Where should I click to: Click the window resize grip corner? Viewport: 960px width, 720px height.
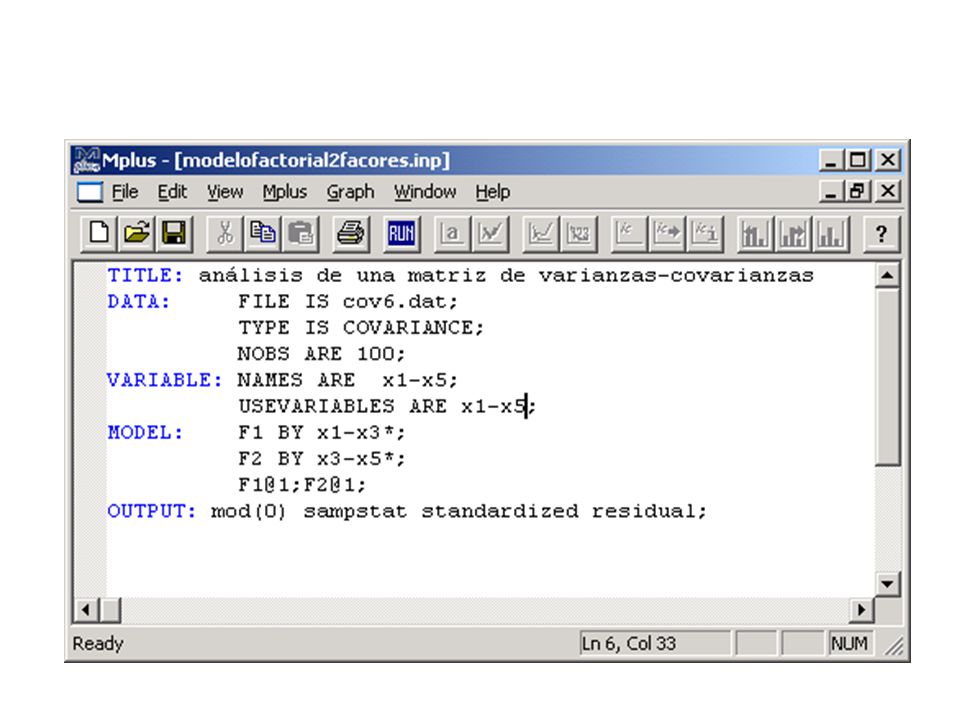894,647
